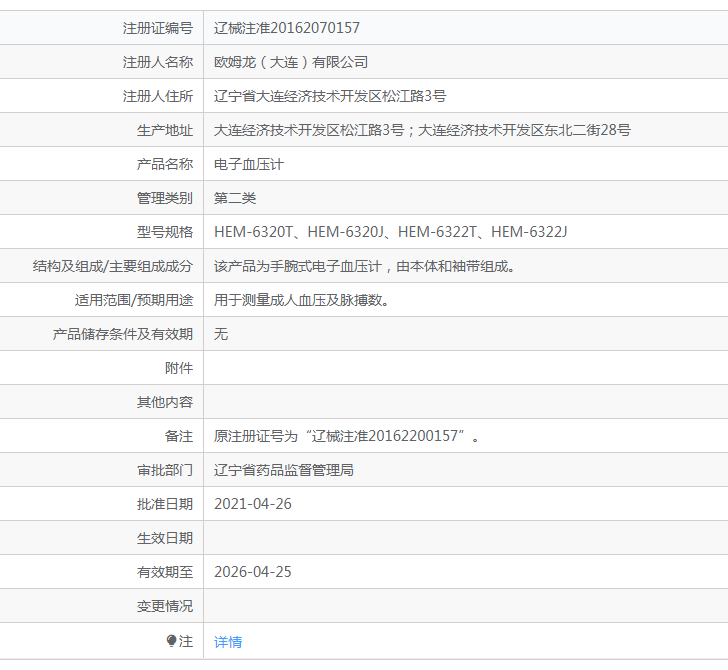728x670 pixels.
Task: Open the 详情 link
Action: (228, 642)
